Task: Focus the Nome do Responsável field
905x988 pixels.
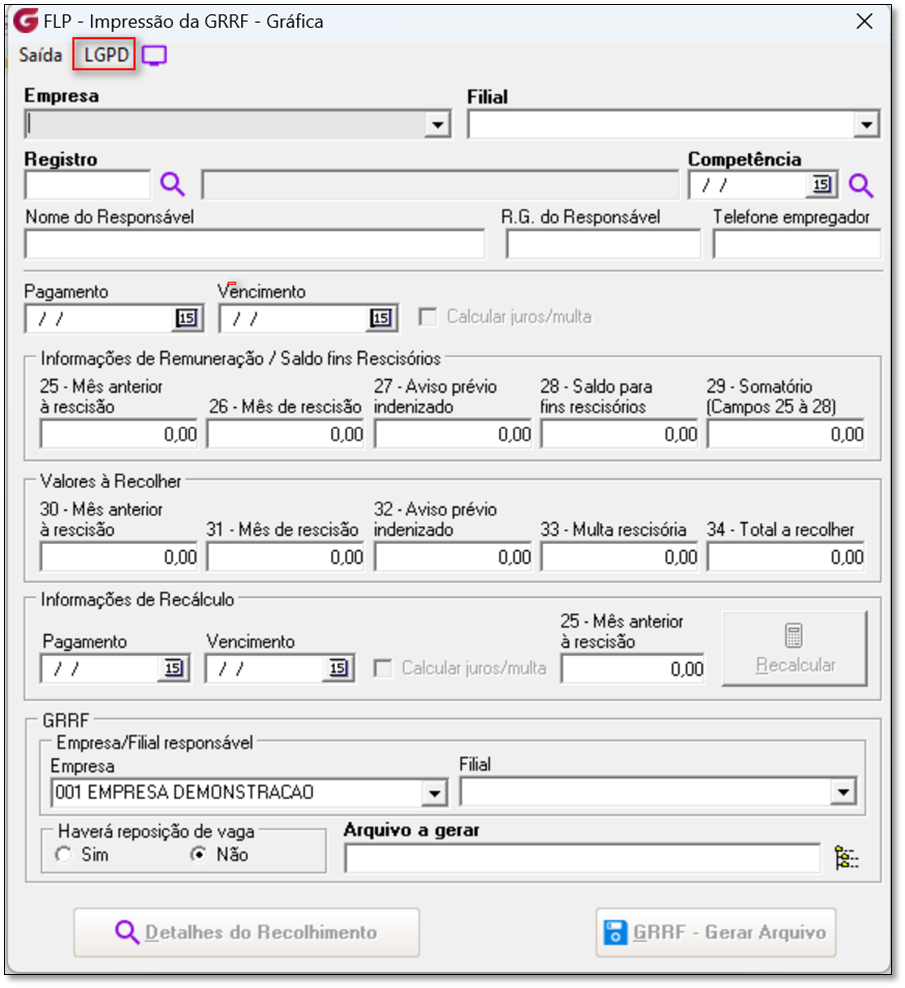Action: (x=255, y=244)
